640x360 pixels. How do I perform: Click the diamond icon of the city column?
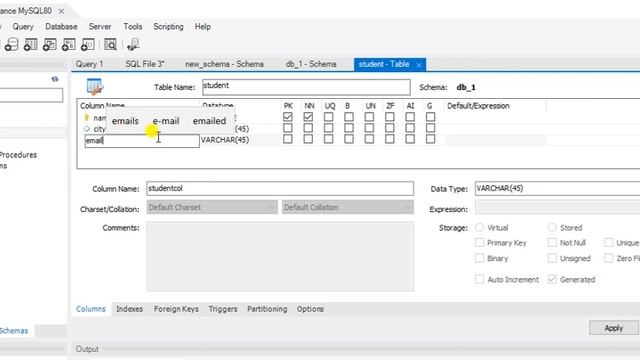86,129
